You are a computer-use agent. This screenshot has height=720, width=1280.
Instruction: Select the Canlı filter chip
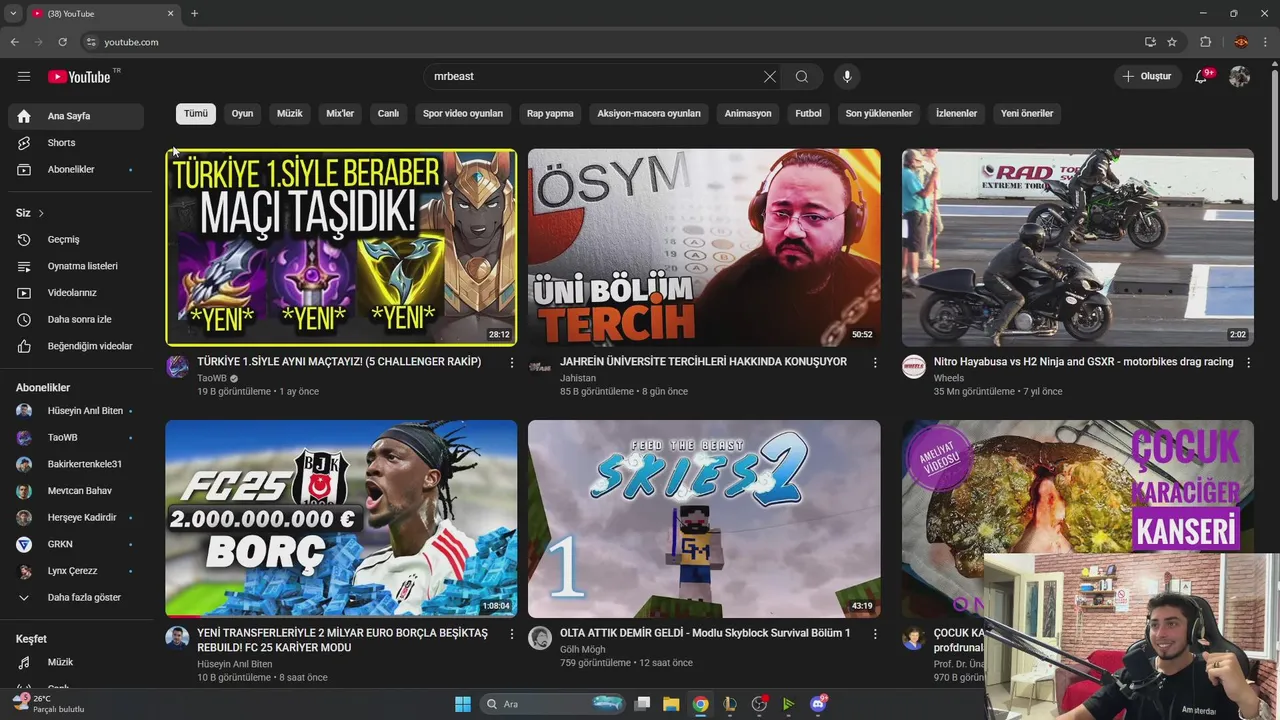point(388,113)
